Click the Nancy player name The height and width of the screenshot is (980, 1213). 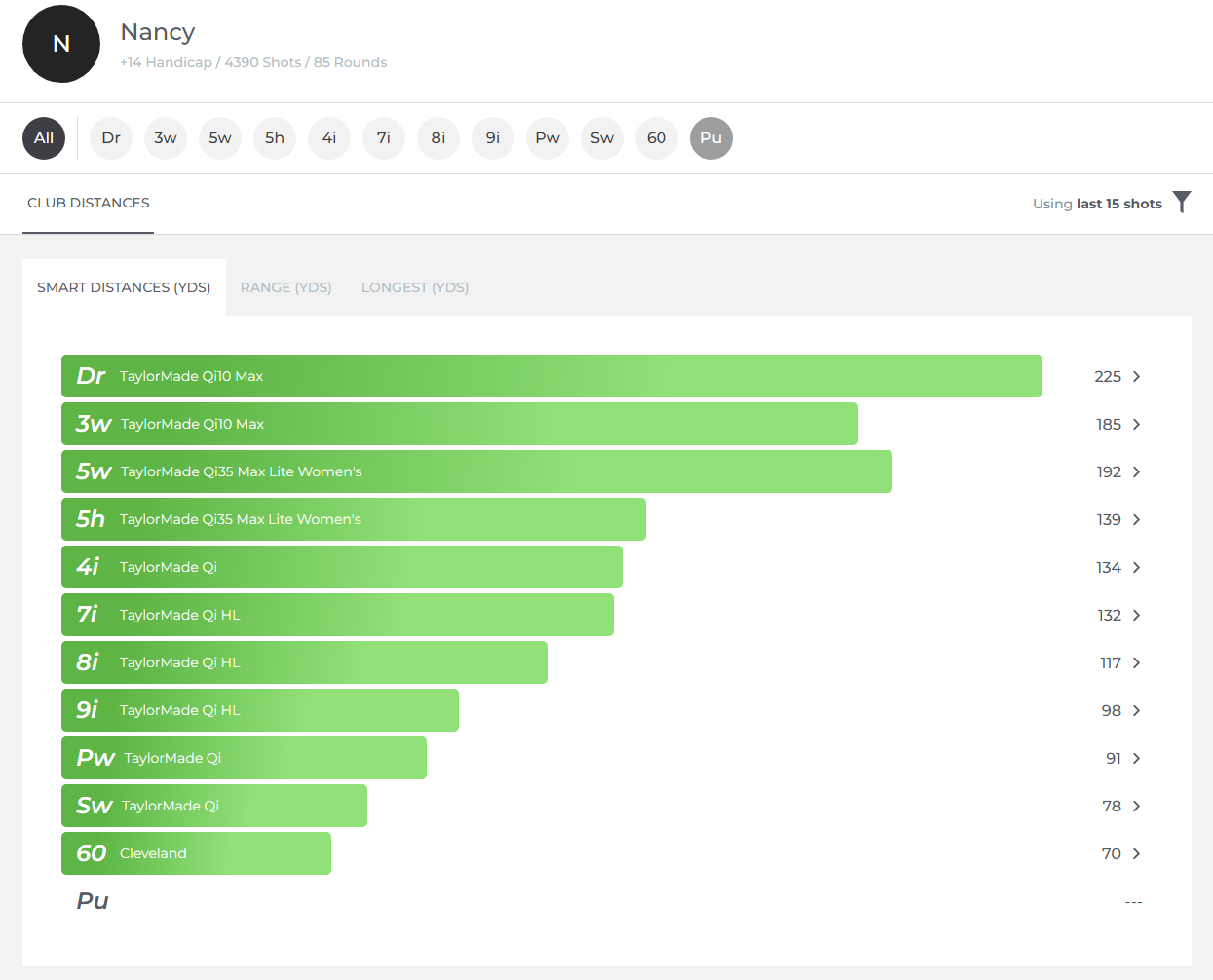158,32
